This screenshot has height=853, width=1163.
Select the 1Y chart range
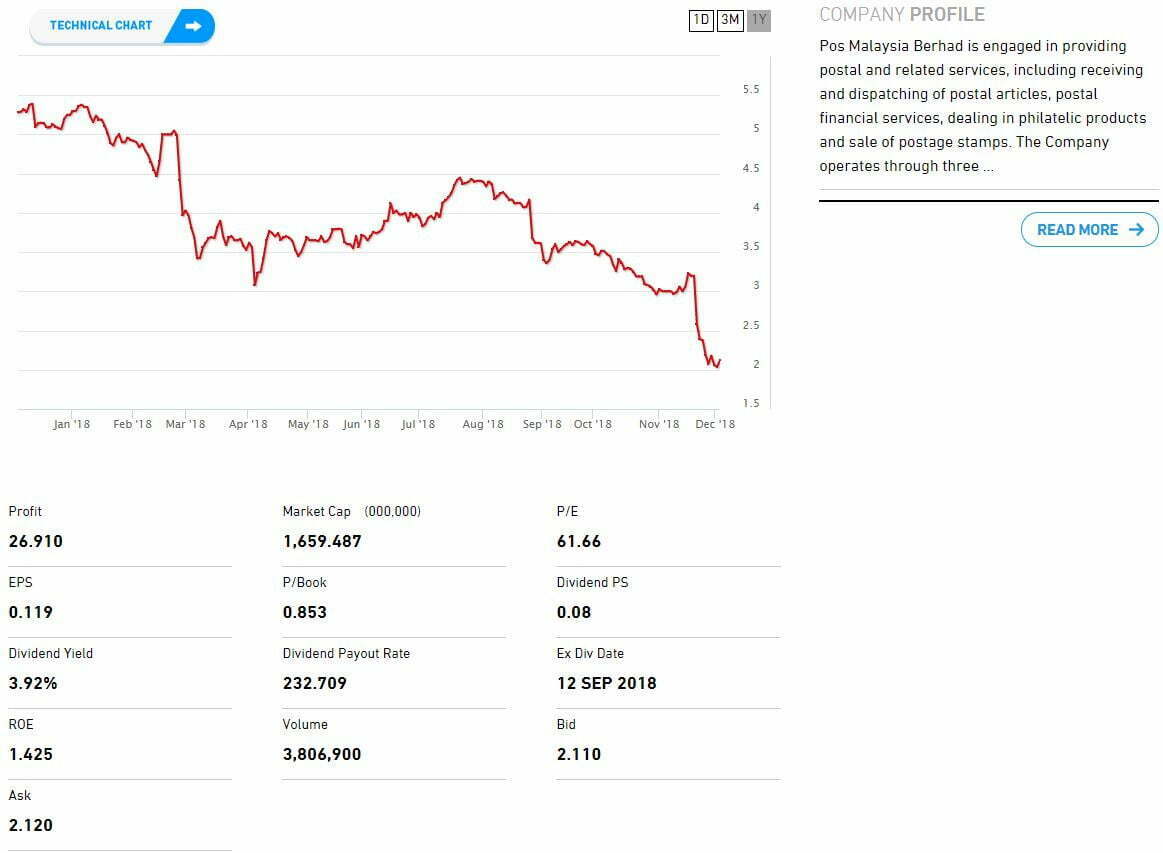[759, 20]
